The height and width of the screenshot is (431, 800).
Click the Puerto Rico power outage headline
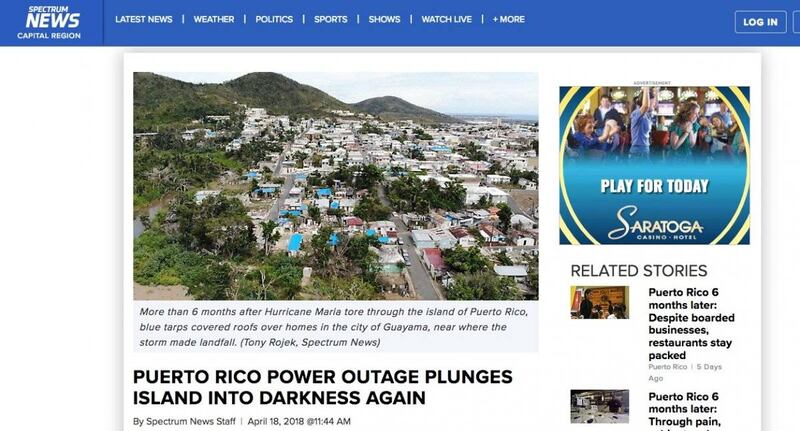coord(323,387)
